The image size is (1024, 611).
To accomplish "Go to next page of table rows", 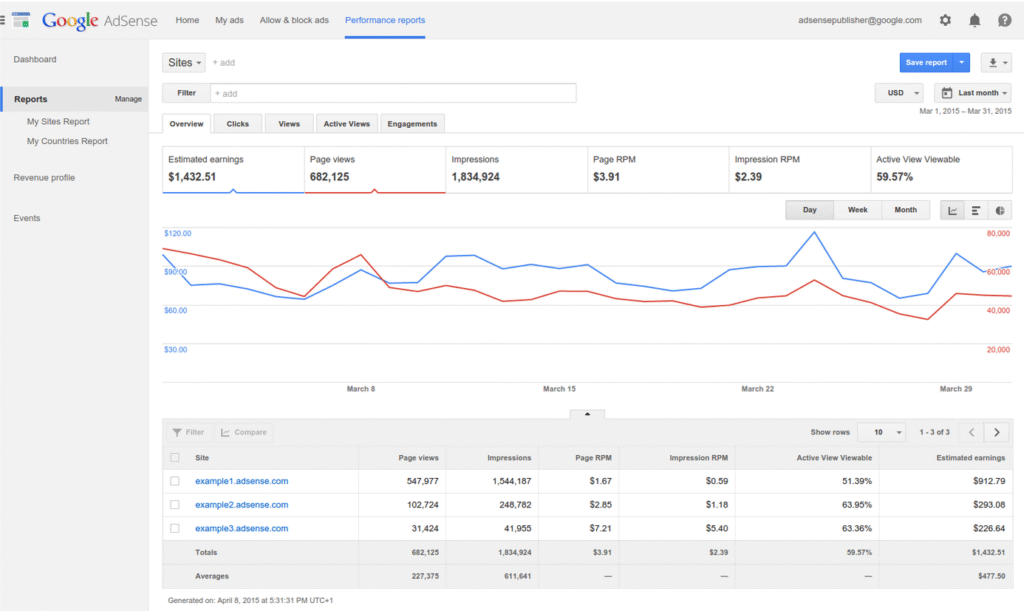I will (x=996, y=432).
